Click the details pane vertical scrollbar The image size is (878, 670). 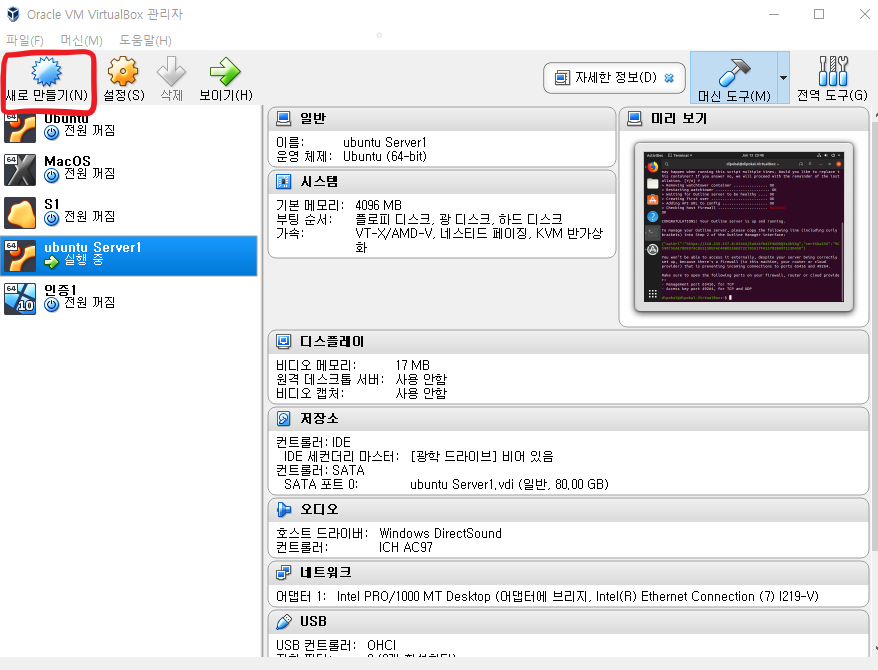(875, 336)
